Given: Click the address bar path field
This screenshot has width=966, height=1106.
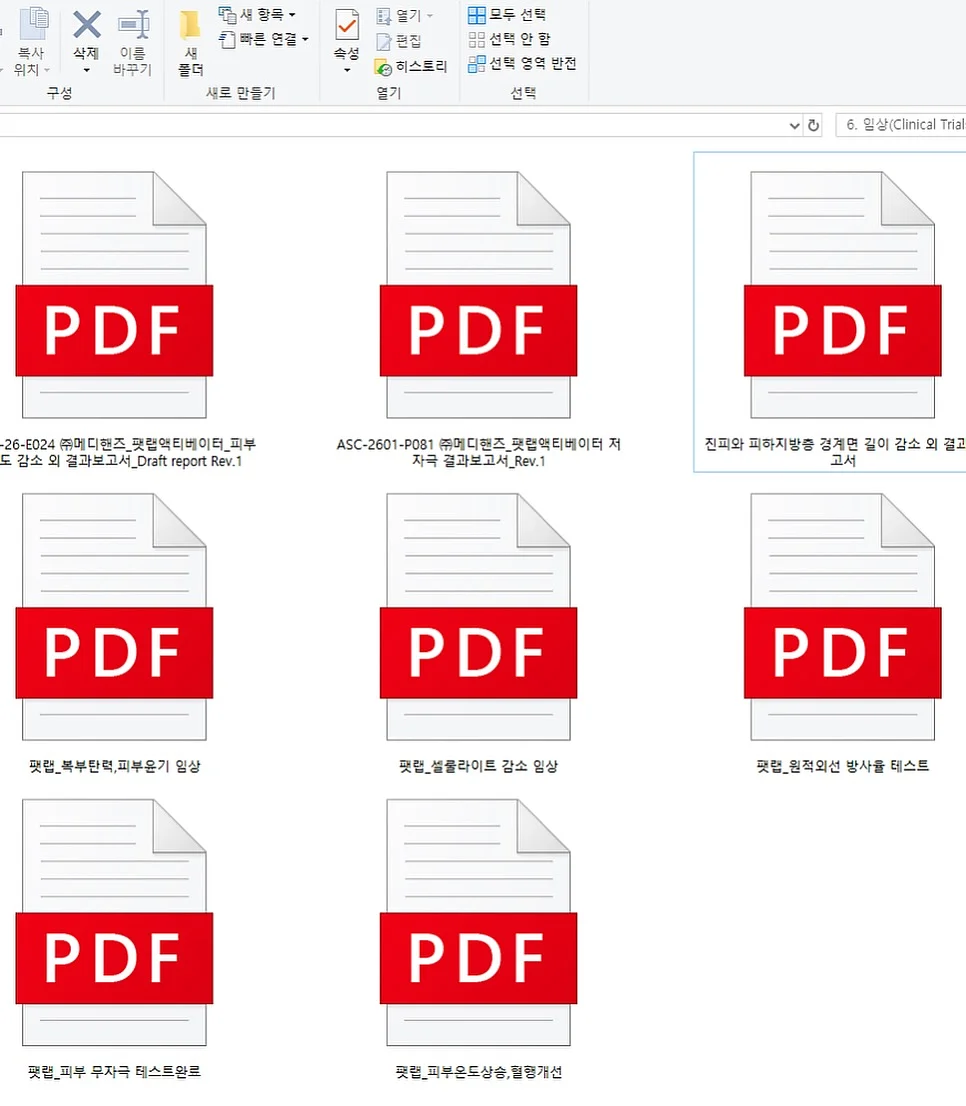Looking at the screenshot, I should pos(391,126).
